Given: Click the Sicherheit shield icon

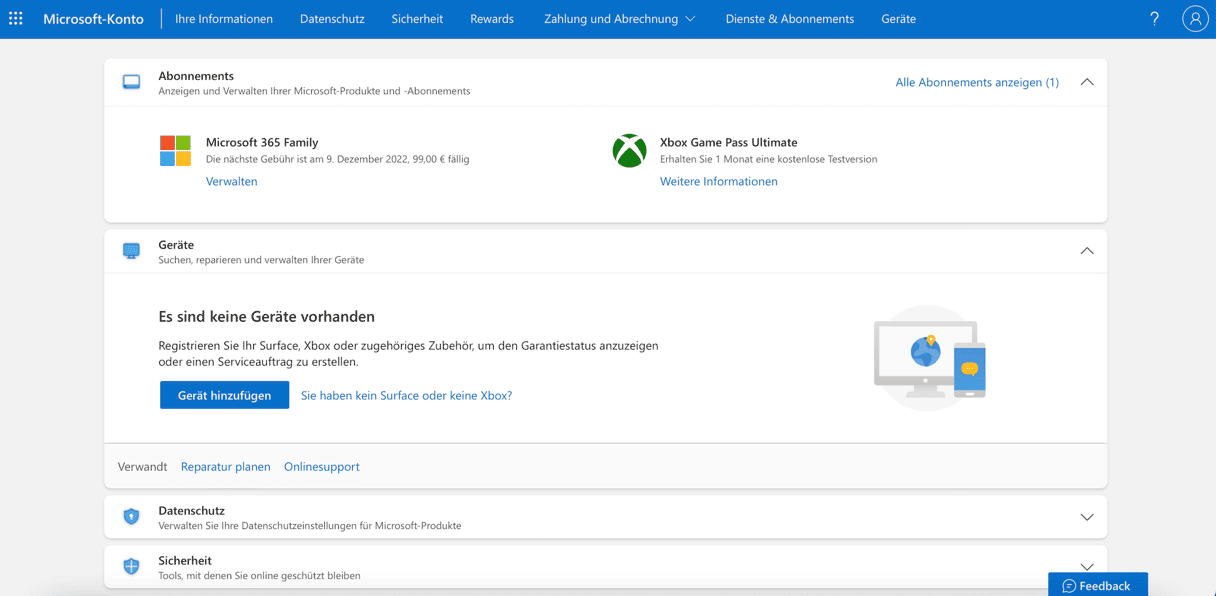Looking at the screenshot, I should pos(131,567).
